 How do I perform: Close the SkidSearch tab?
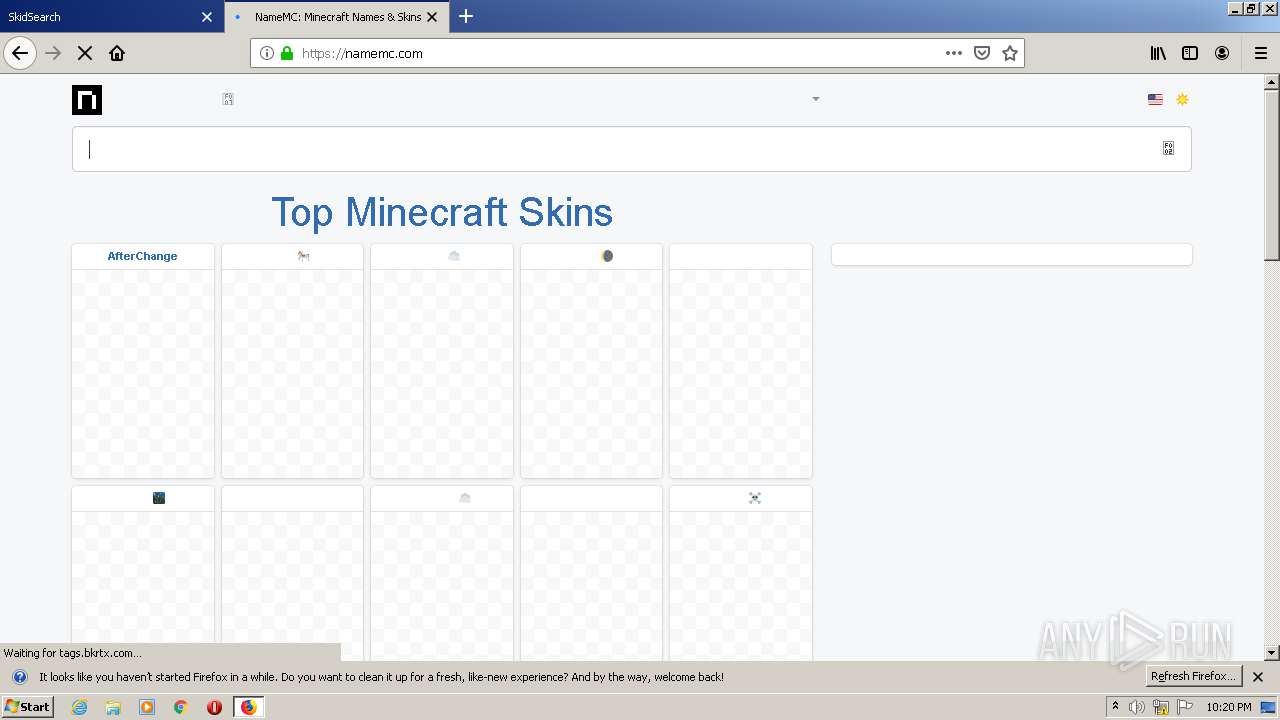coord(207,17)
